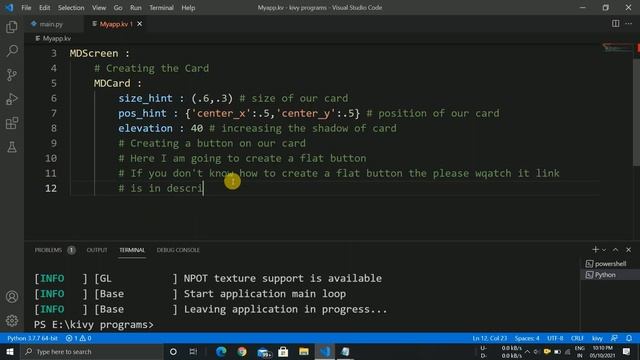Open the Terminal menu
This screenshot has height=360, width=640.
[x=161, y=8]
